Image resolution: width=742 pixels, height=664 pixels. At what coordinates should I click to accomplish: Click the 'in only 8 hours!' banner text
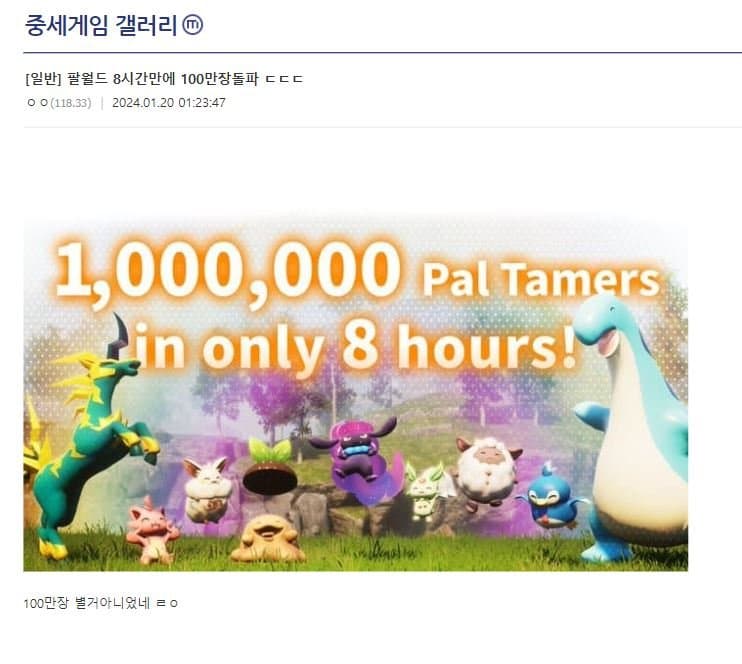click(355, 345)
